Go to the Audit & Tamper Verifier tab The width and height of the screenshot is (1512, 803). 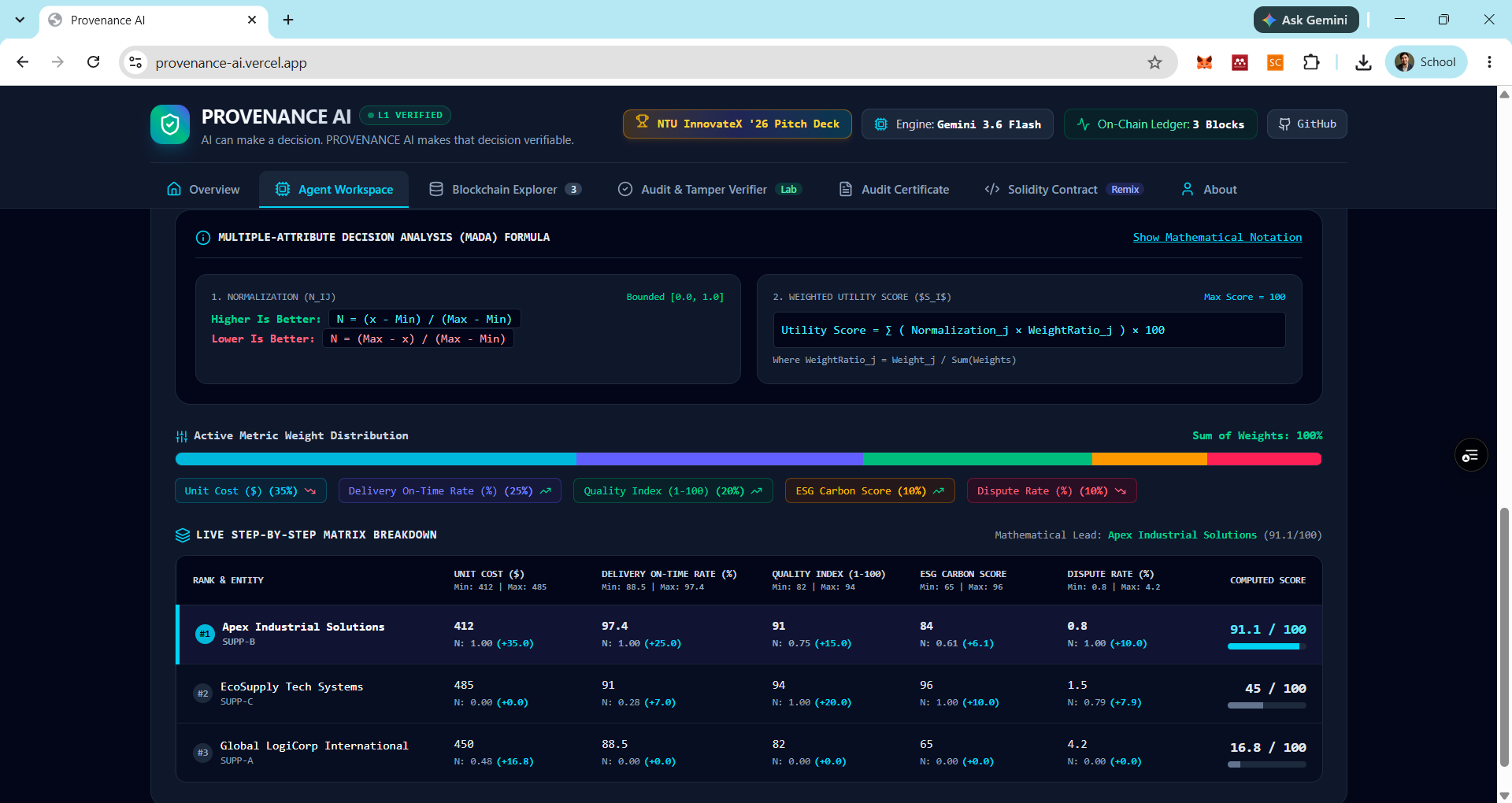tap(709, 190)
